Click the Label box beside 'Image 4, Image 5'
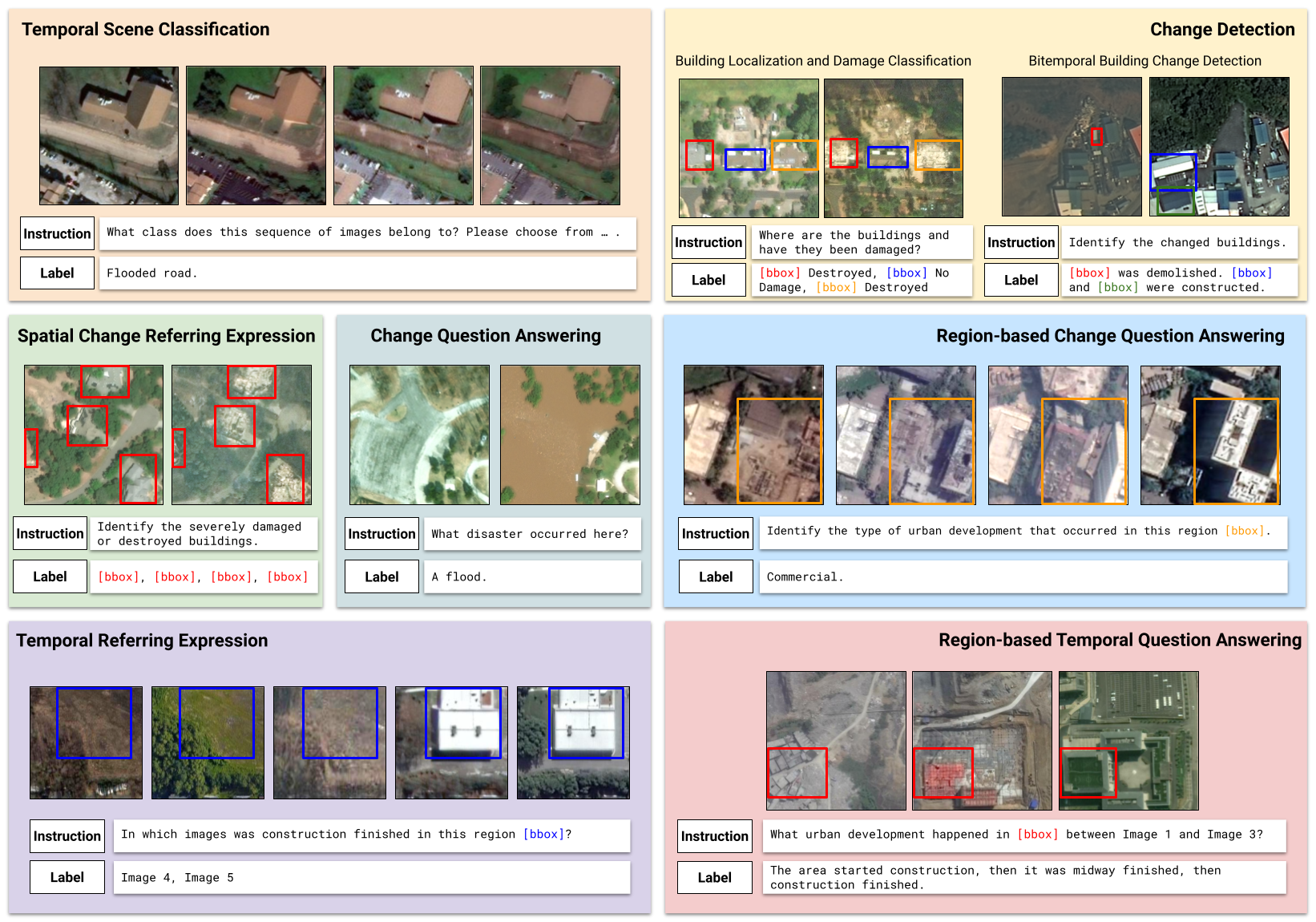The image size is (1316, 922). pyautogui.click(x=67, y=877)
